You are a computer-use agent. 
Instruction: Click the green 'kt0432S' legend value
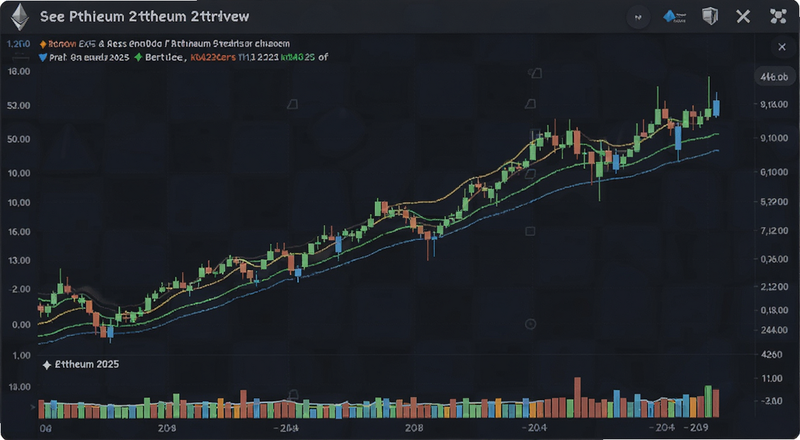click(x=298, y=58)
